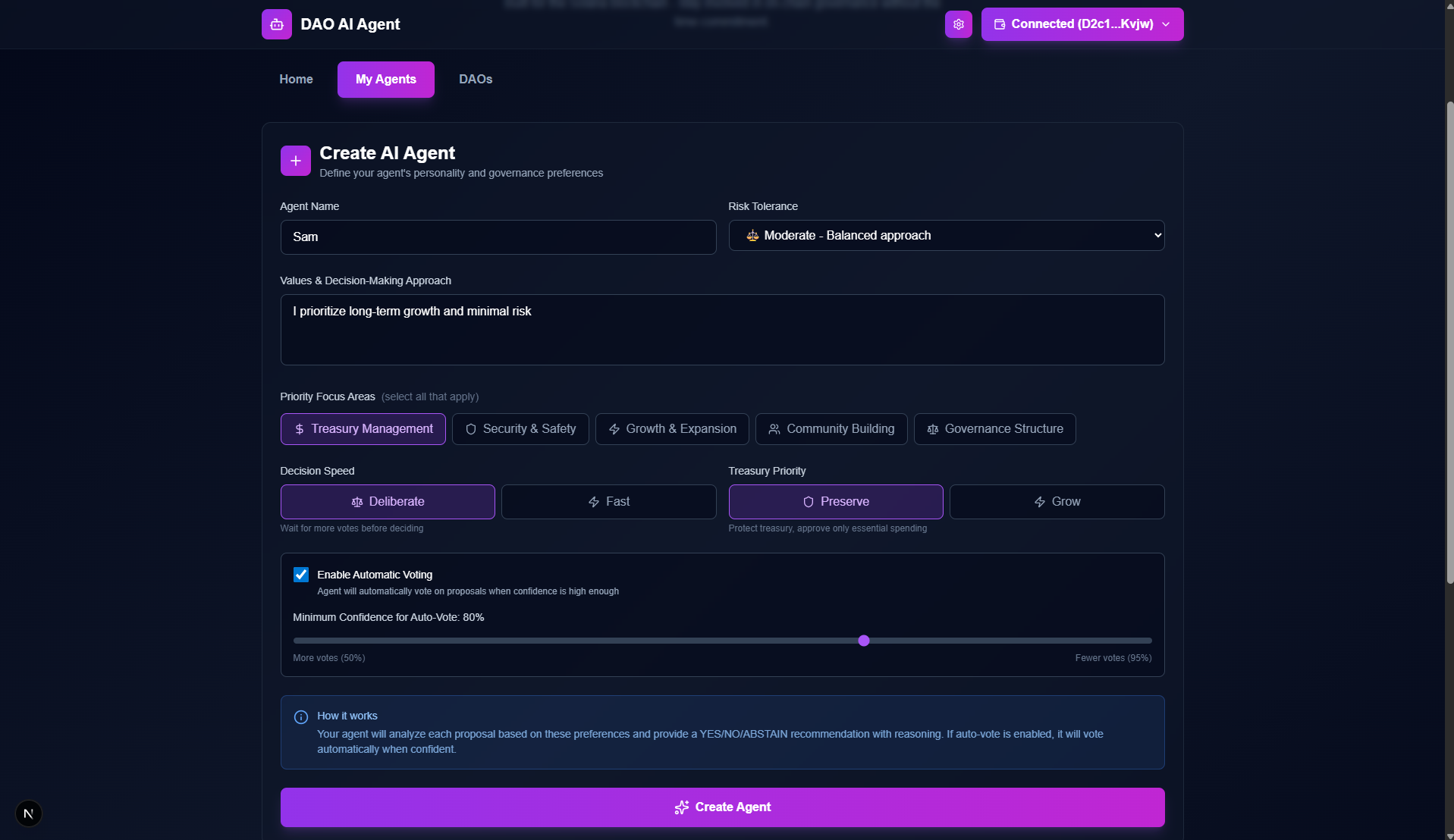Select the shield icon on Security & Safety
This screenshot has width=1454, height=840.
(471, 429)
